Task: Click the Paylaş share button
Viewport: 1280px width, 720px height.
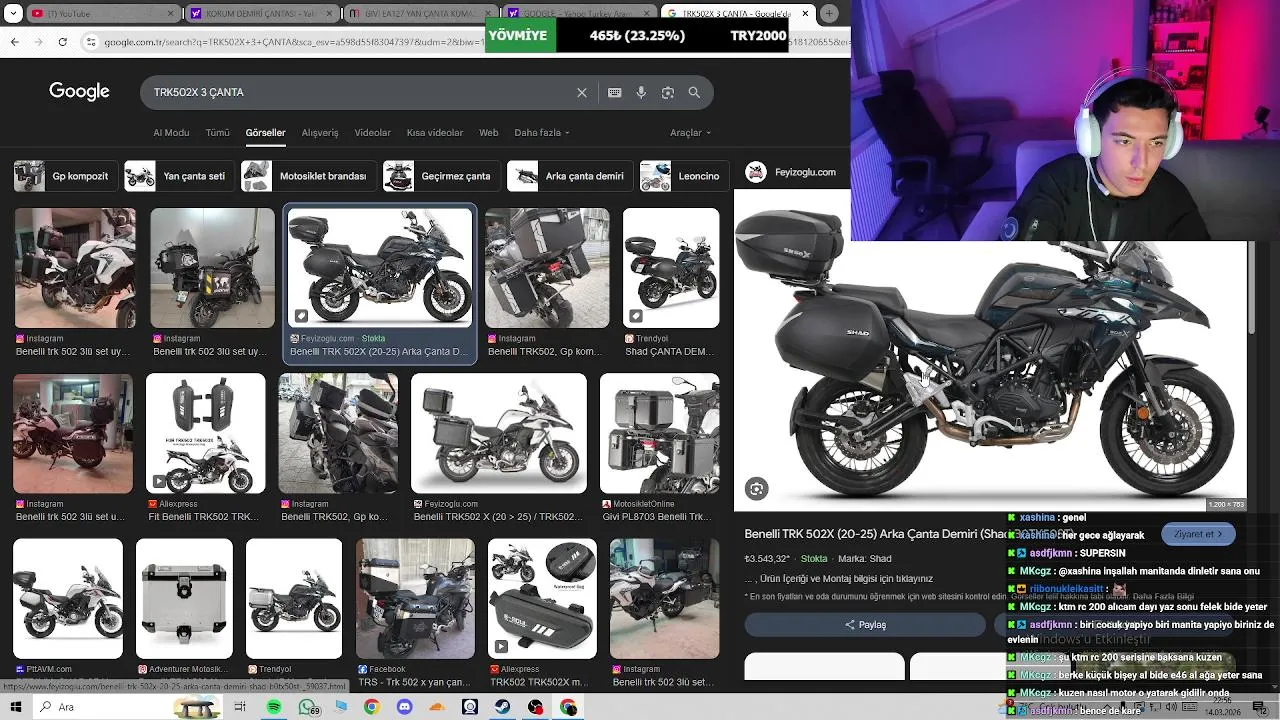Action: 865,624
